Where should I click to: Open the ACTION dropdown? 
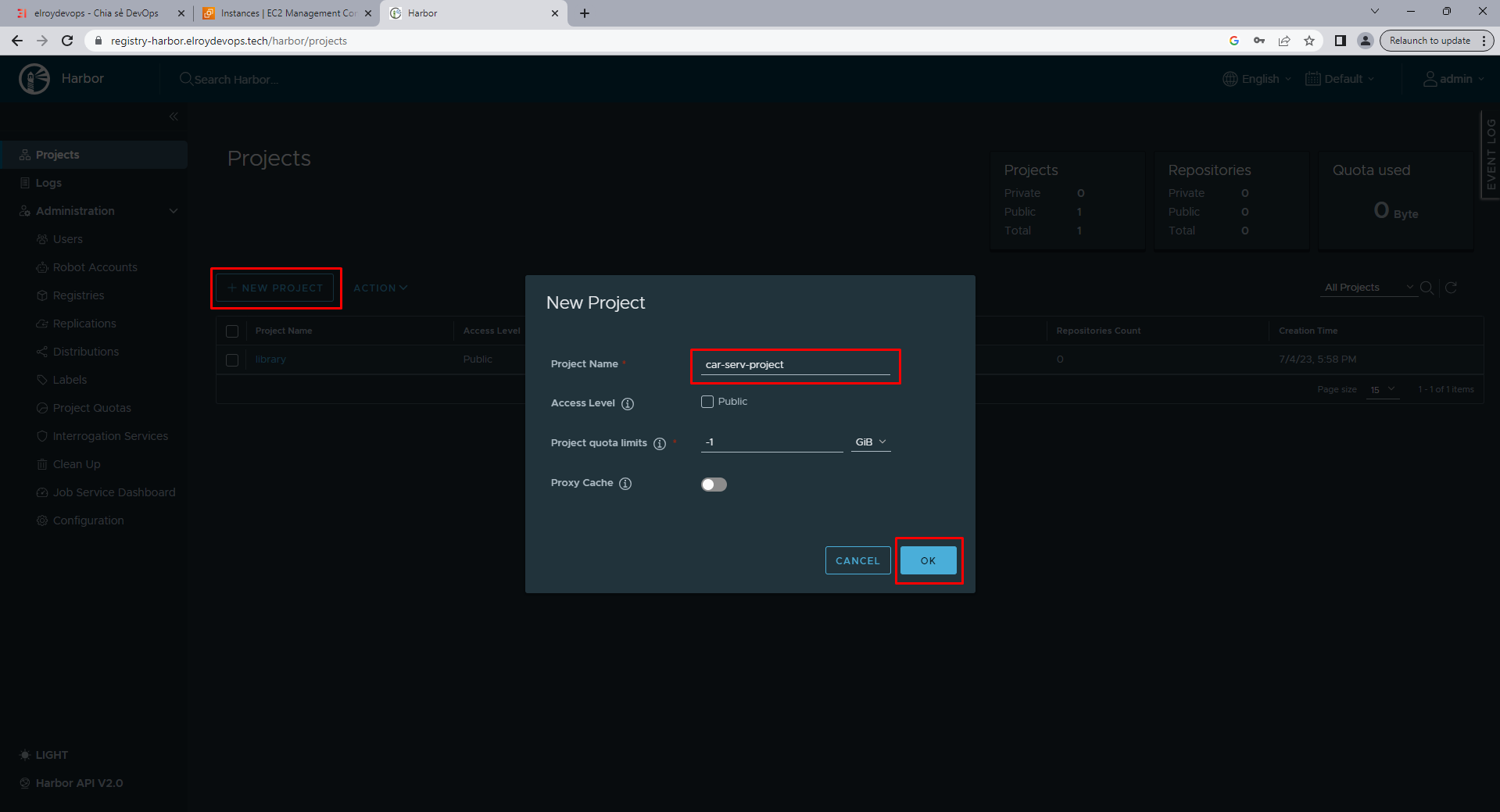coord(381,288)
